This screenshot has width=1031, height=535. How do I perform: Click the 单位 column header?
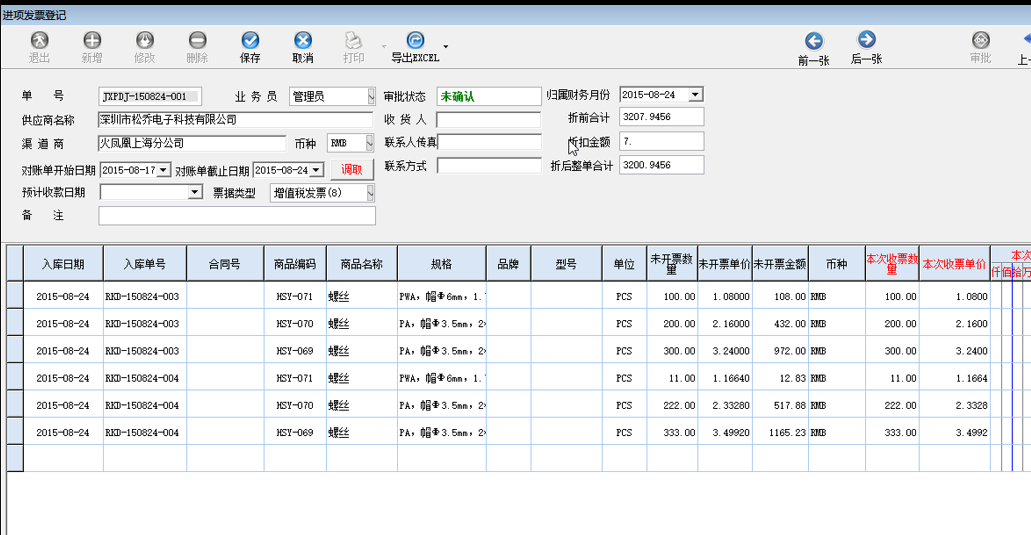click(x=624, y=264)
